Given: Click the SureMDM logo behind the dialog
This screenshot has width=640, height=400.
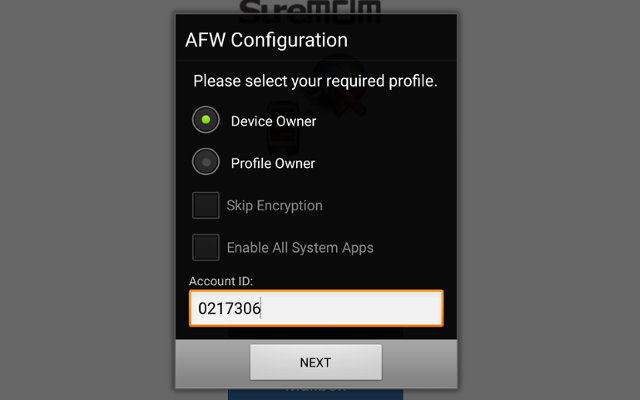Looking at the screenshot, I should click(x=310, y=7).
